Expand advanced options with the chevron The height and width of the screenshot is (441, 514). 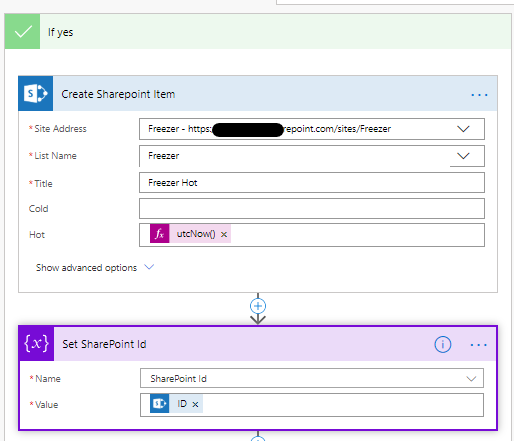click(149, 267)
